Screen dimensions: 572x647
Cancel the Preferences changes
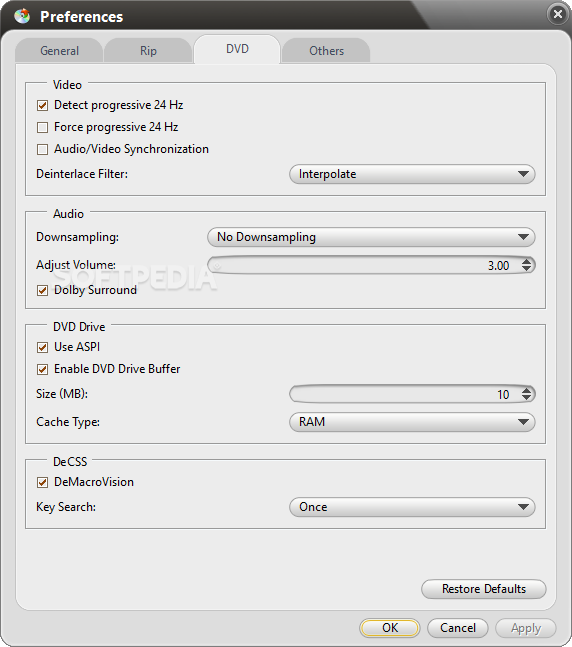pyautogui.click(x=458, y=628)
